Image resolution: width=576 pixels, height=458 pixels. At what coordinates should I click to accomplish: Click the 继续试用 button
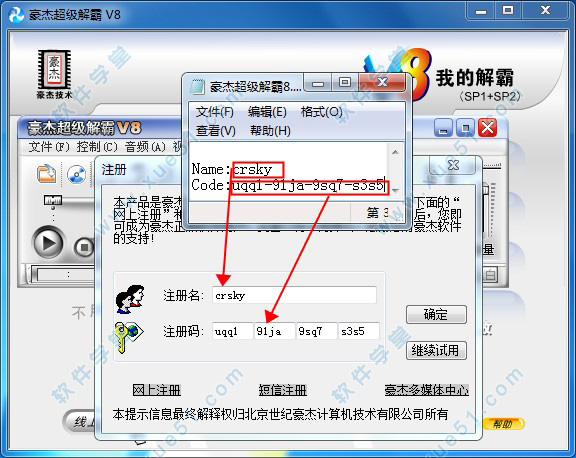pos(436,350)
